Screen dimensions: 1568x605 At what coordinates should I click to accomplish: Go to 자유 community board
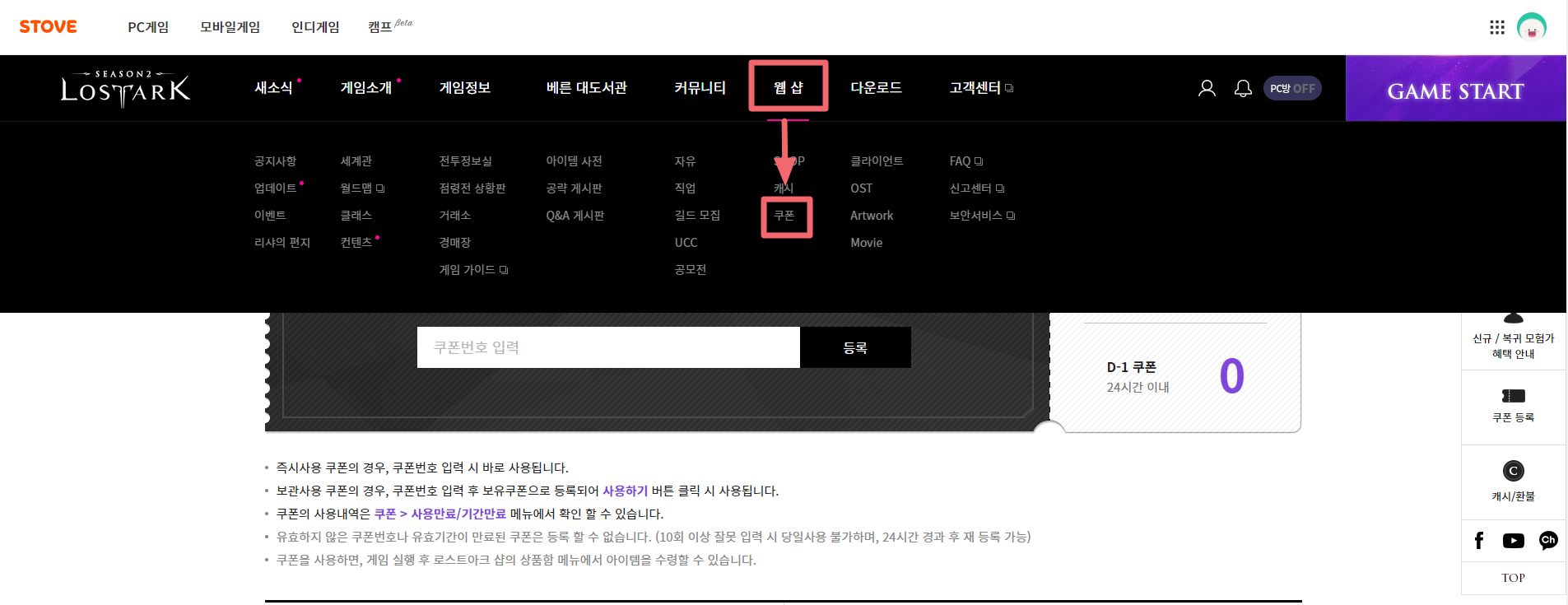(x=685, y=161)
